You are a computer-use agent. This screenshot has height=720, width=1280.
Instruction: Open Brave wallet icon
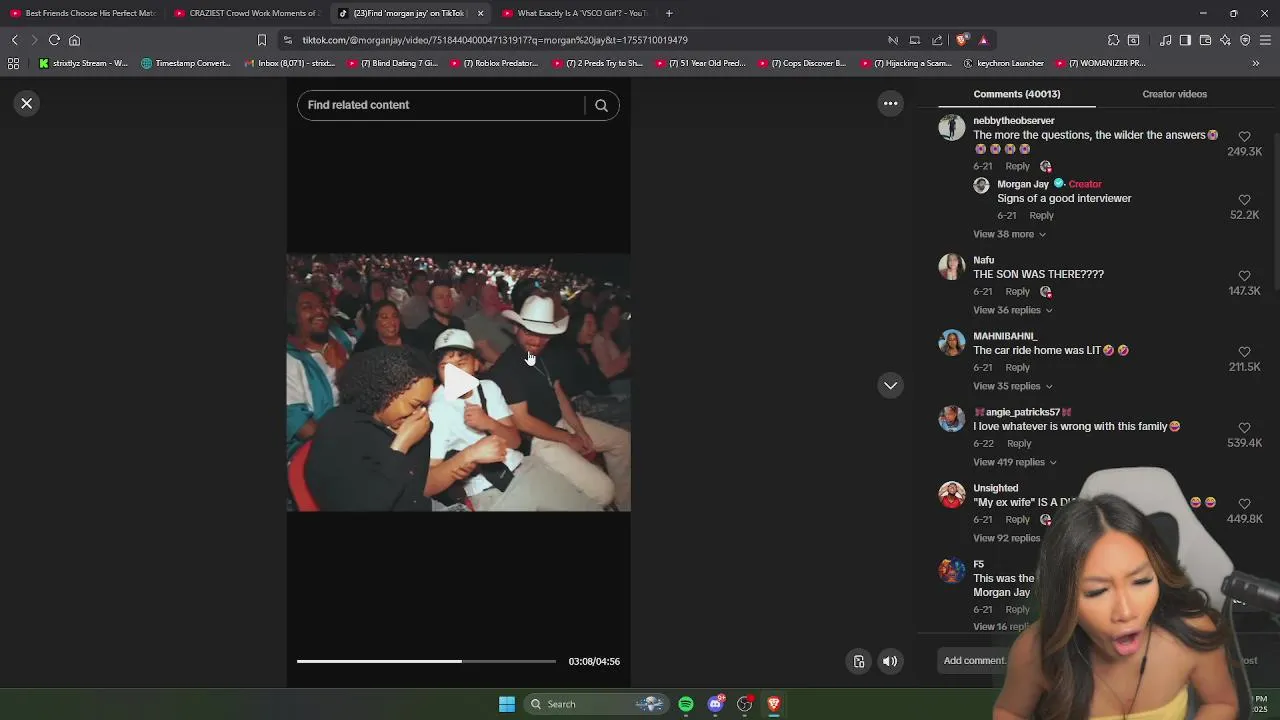pos(1205,40)
